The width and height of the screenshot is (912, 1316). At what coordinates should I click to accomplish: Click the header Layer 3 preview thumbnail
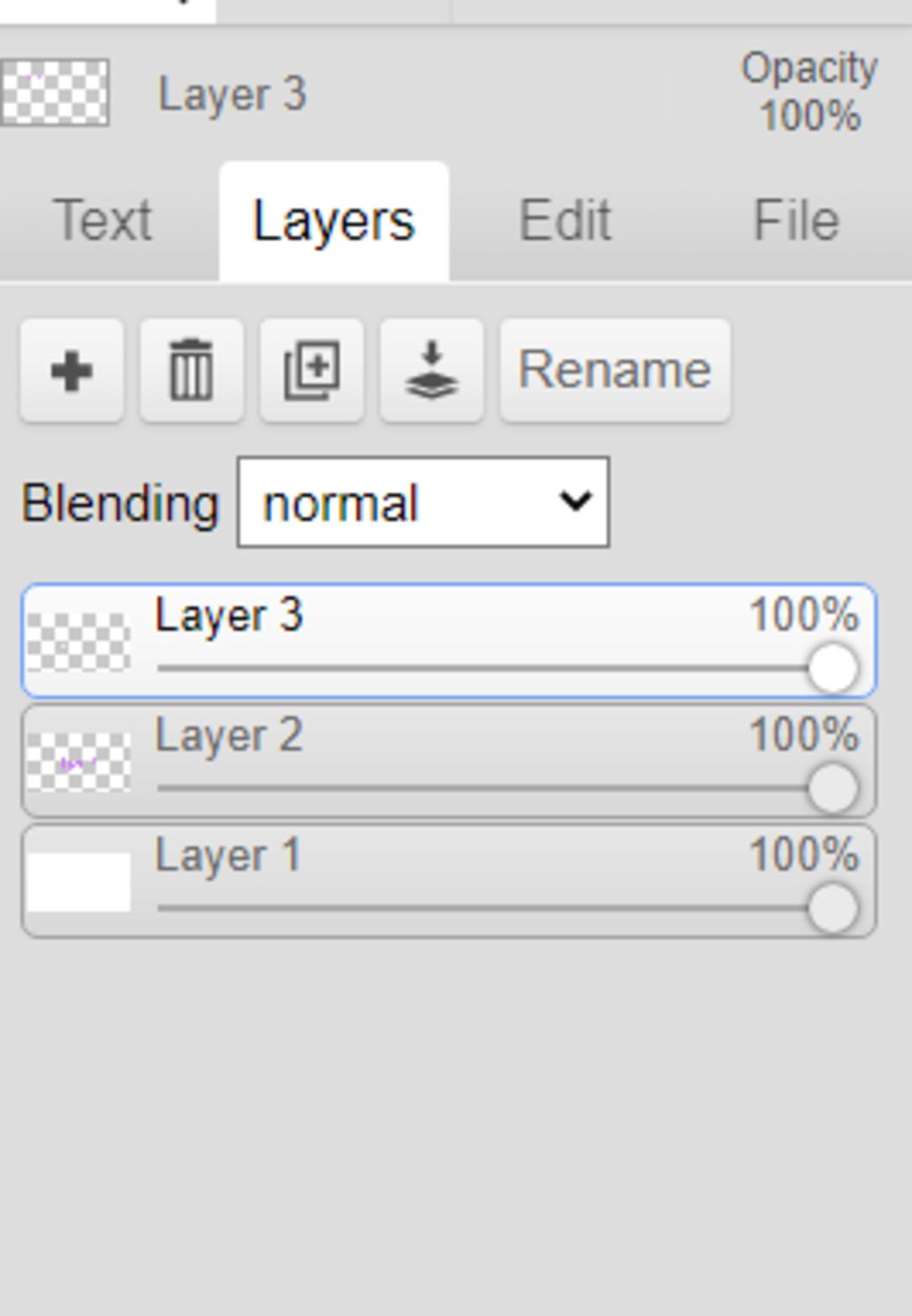point(55,93)
